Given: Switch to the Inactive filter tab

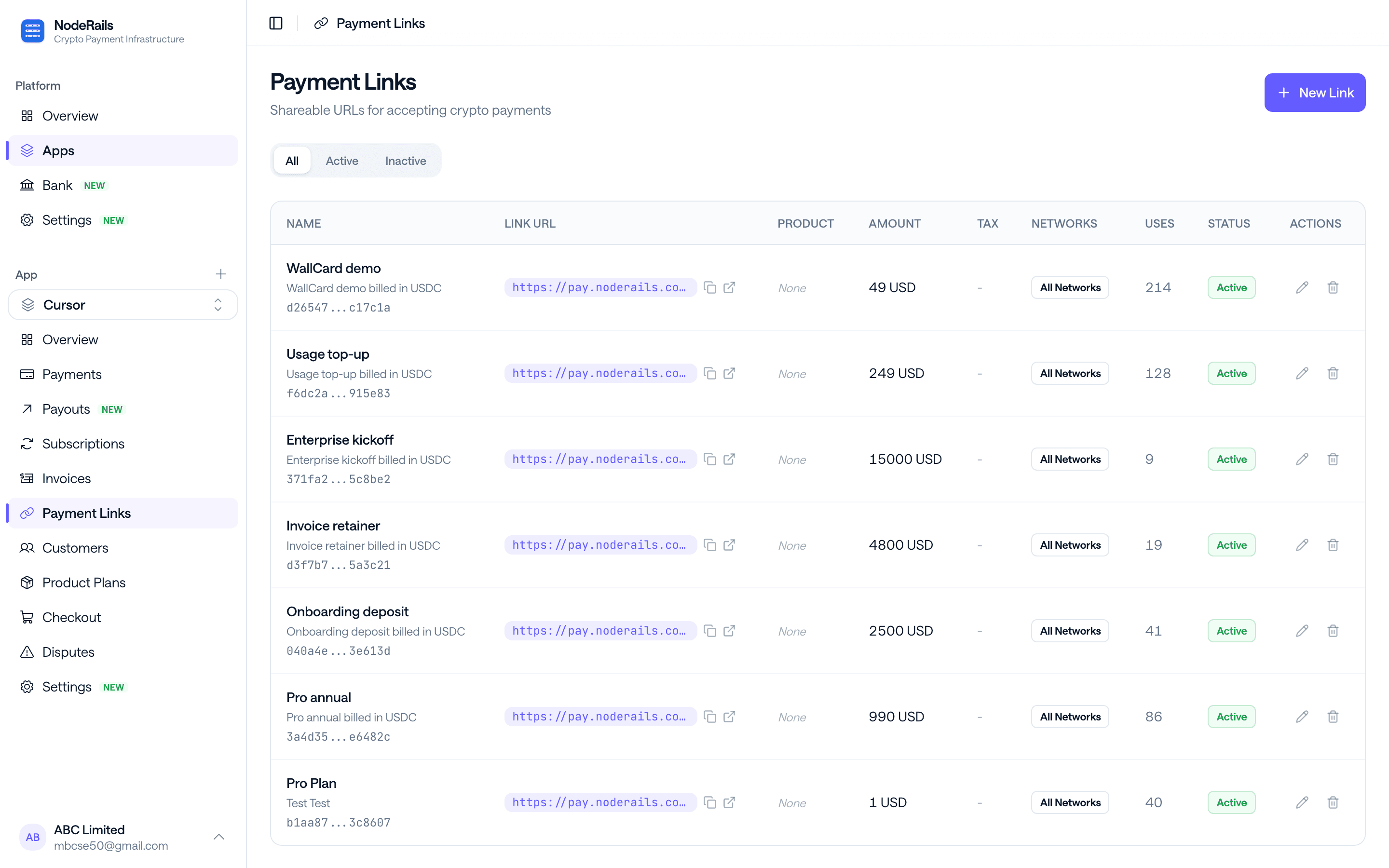Looking at the screenshot, I should pyautogui.click(x=405, y=161).
